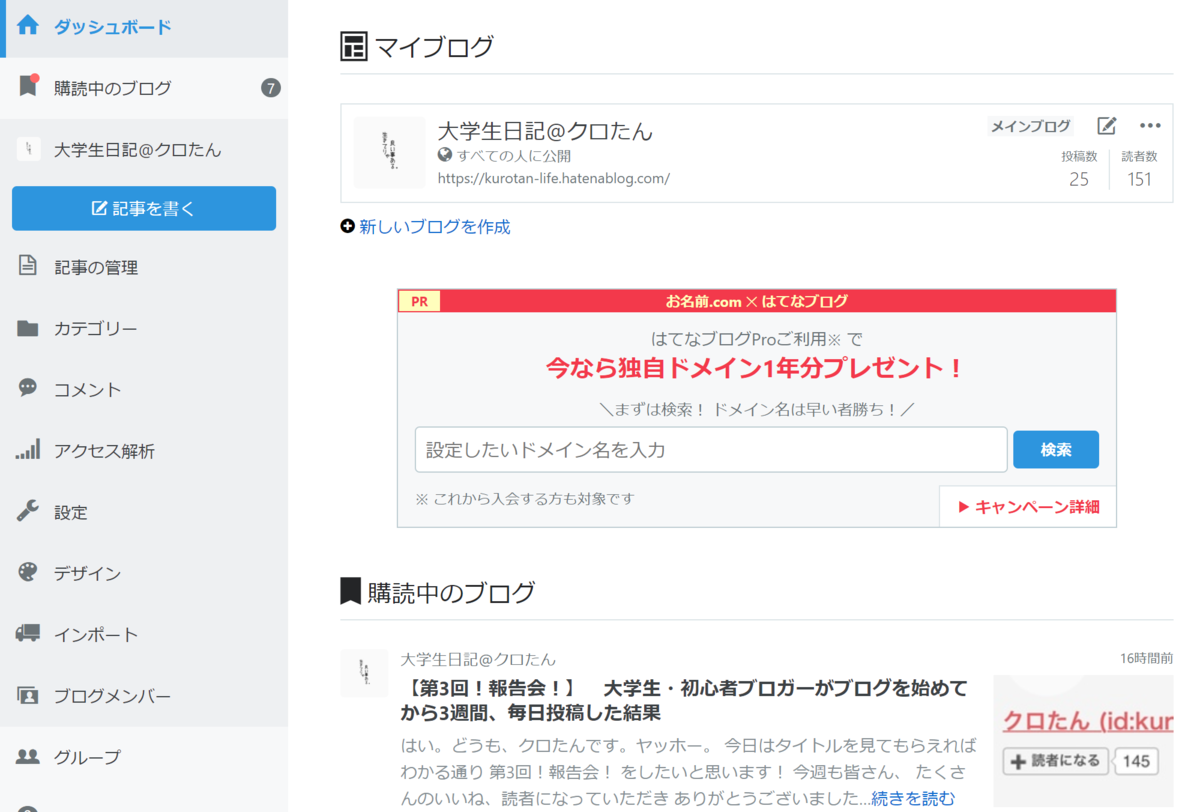Click the edit pencil icon on the blog card
The height and width of the screenshot is (812, 1200).
coord(1106,125)
